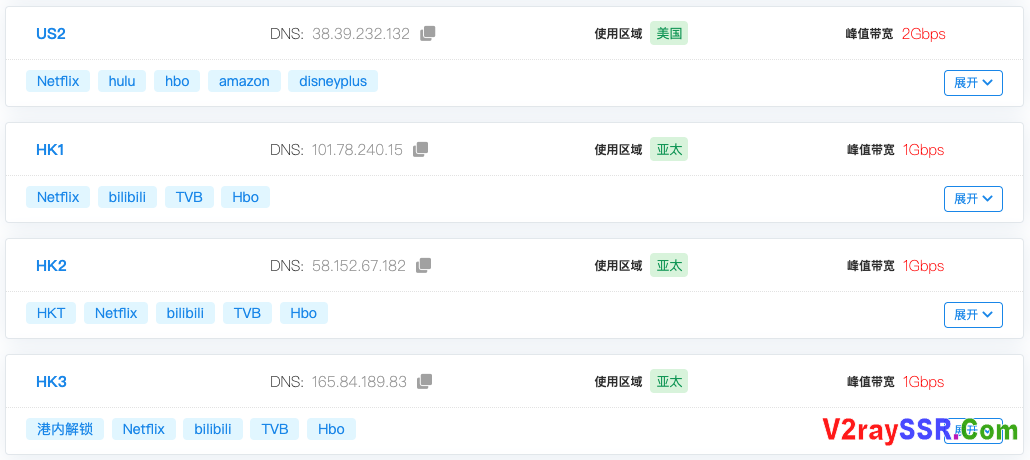This screenshot has width=1030, height=460.
Task: Open the US2 server link
Action: click(x=51, y=33)
